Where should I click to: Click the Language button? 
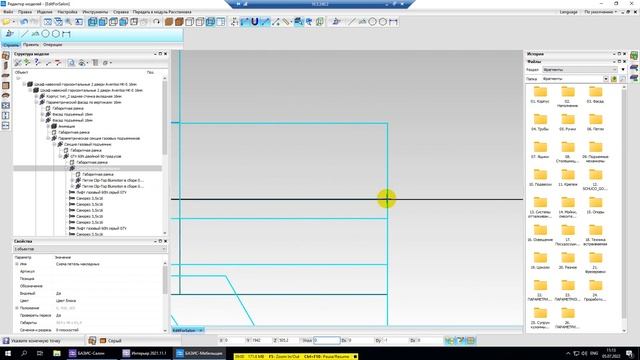568,12
